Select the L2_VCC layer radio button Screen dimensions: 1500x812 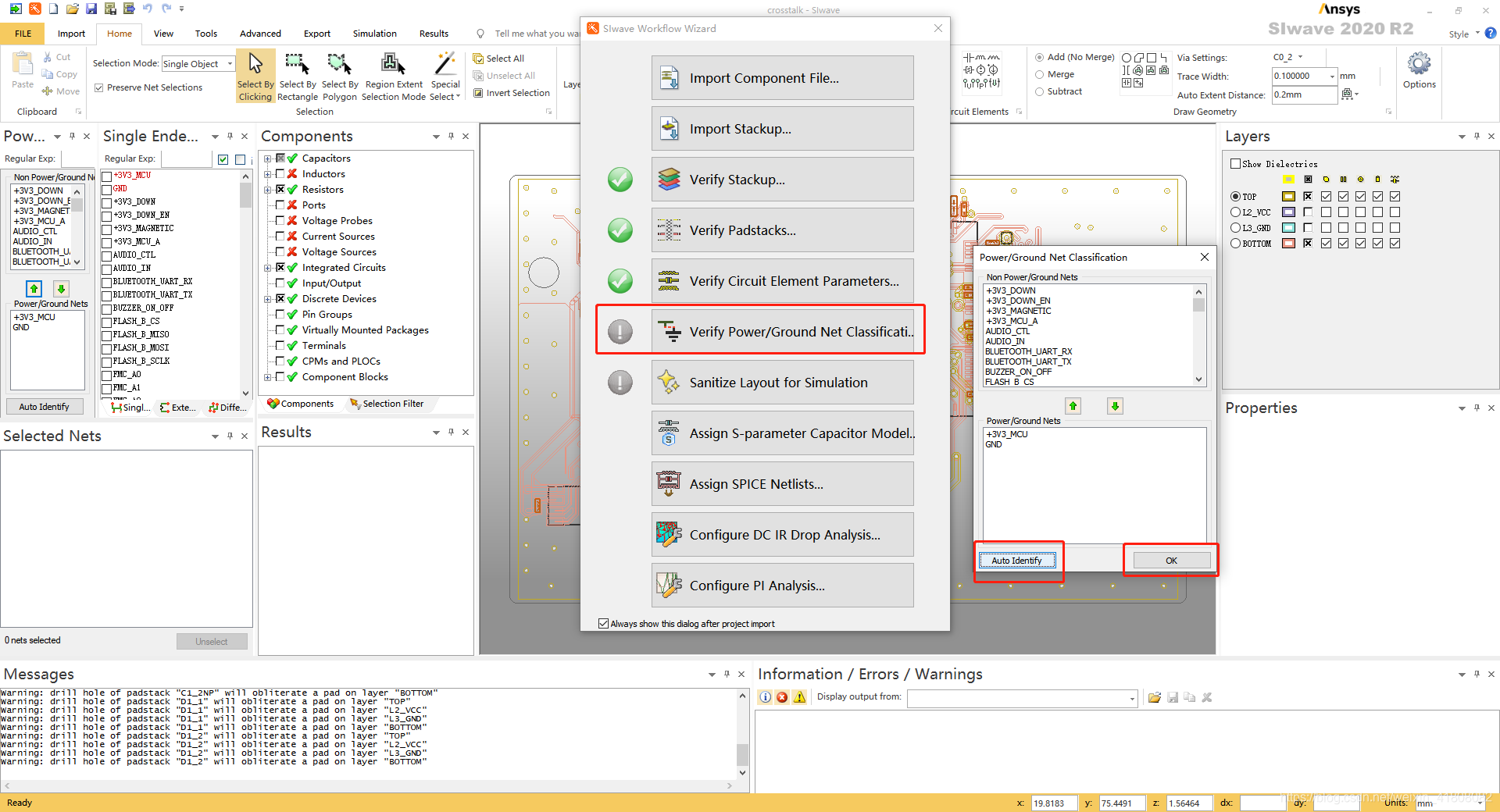click(1235, 212)
